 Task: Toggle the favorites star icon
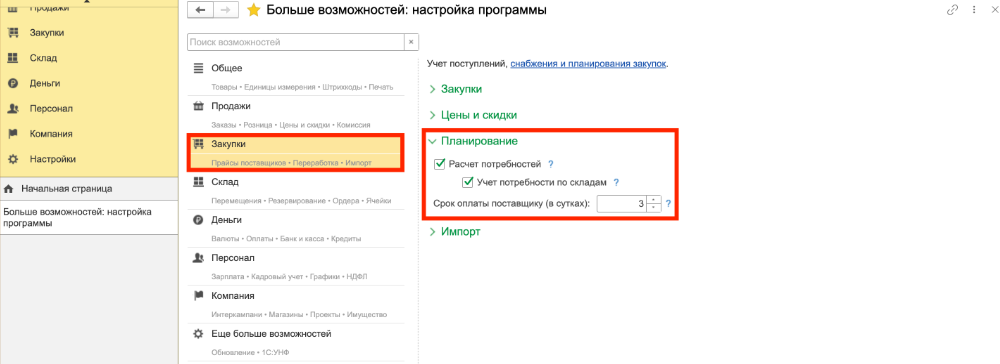253,10
